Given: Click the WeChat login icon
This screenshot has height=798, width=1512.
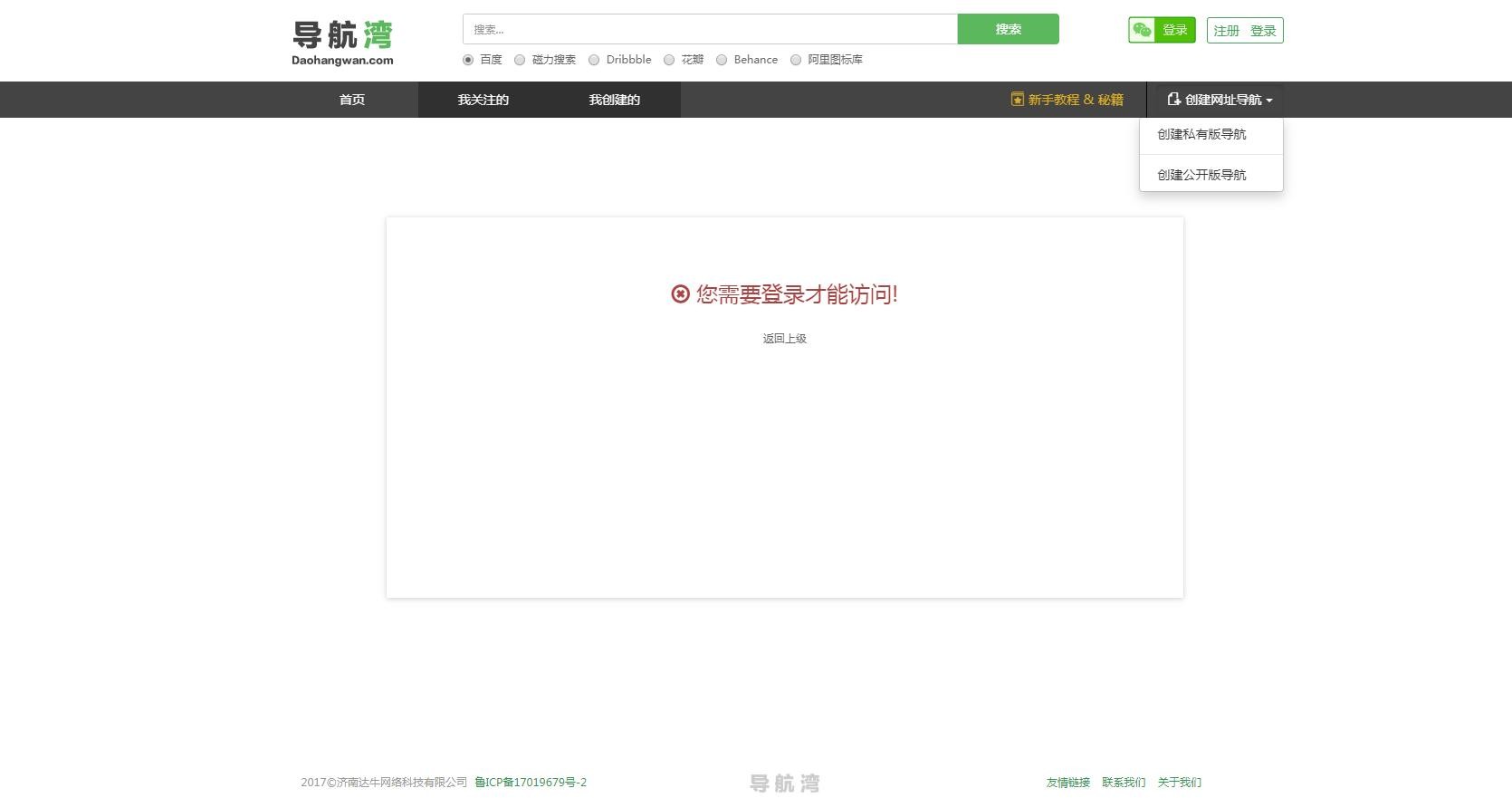Looking at the screenshot, I should coord(1143,30).
